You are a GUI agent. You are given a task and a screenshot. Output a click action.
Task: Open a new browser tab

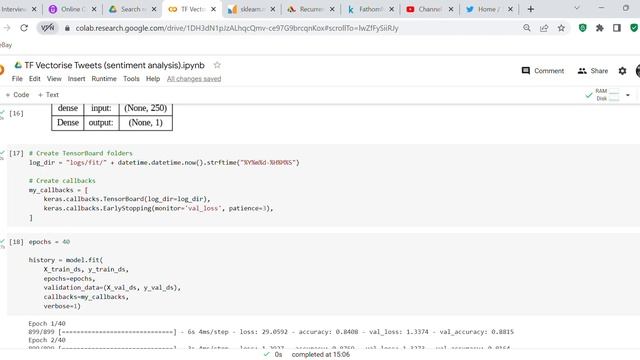pos(531,9)
